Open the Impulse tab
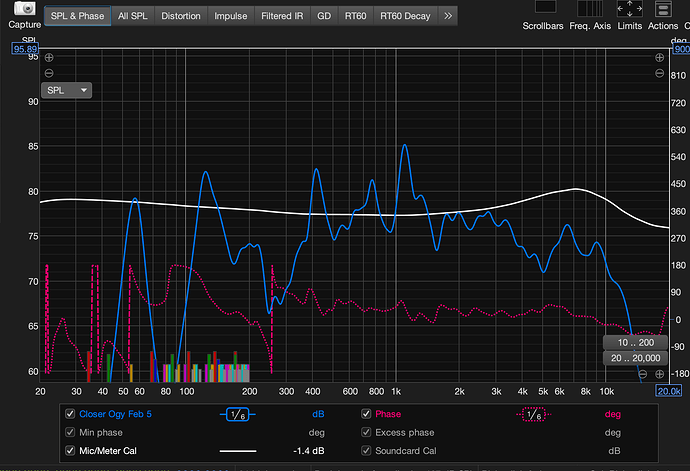This screenshot has width=690, height=471. coord(231,16)
